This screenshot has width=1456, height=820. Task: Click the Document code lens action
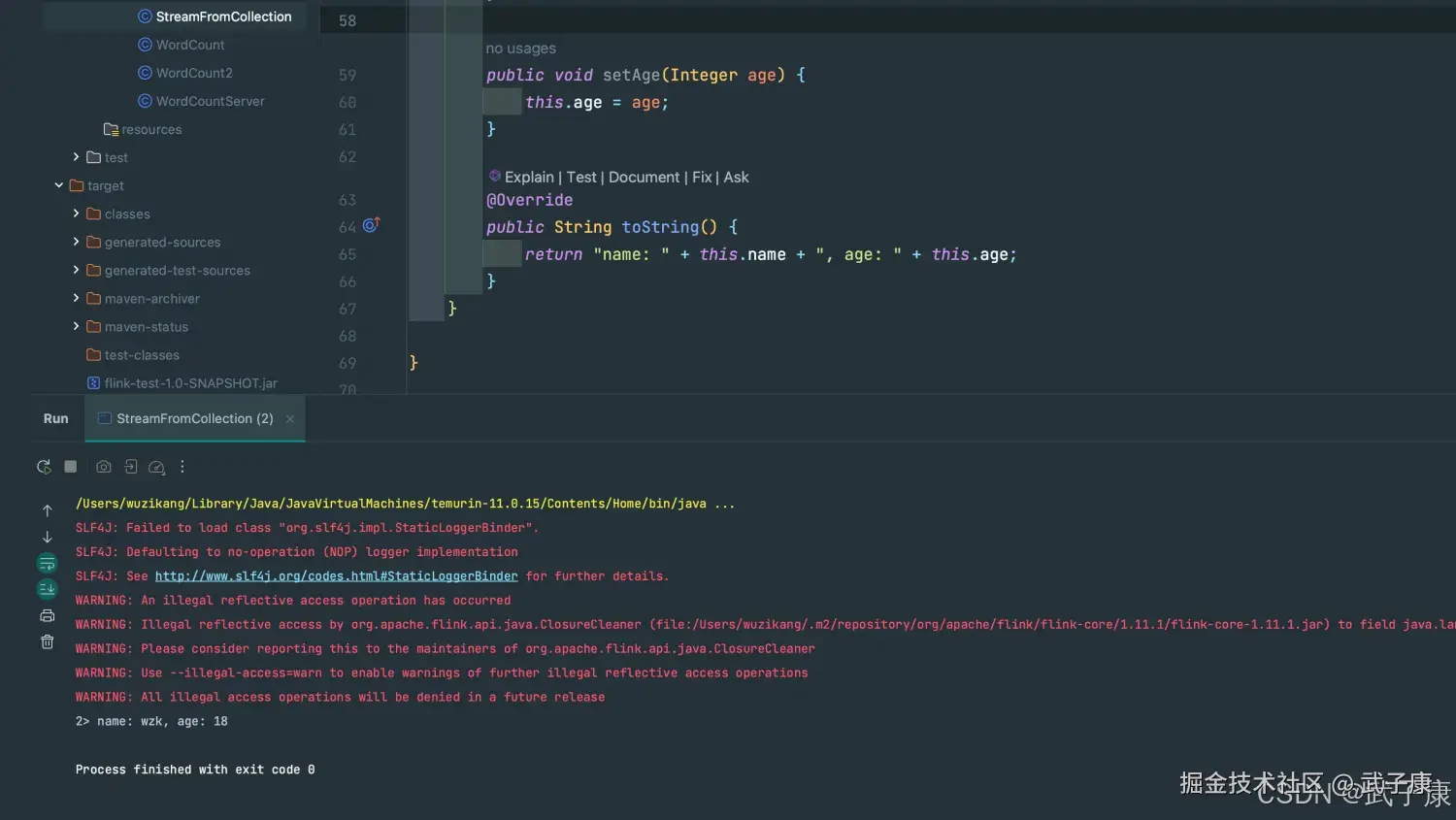644,177
